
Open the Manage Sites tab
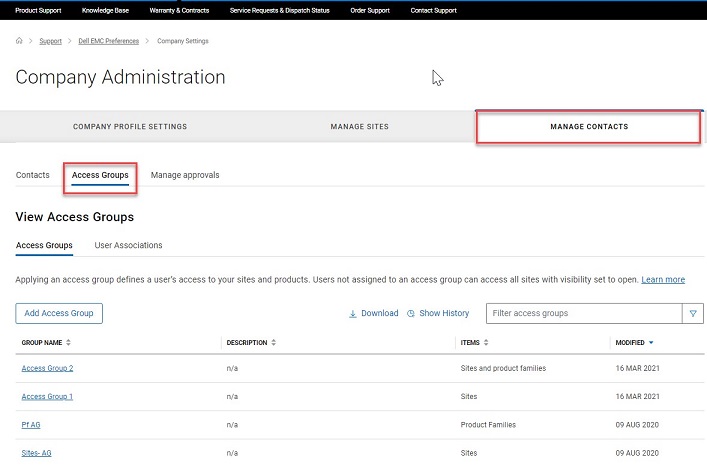tap(359, 127)
